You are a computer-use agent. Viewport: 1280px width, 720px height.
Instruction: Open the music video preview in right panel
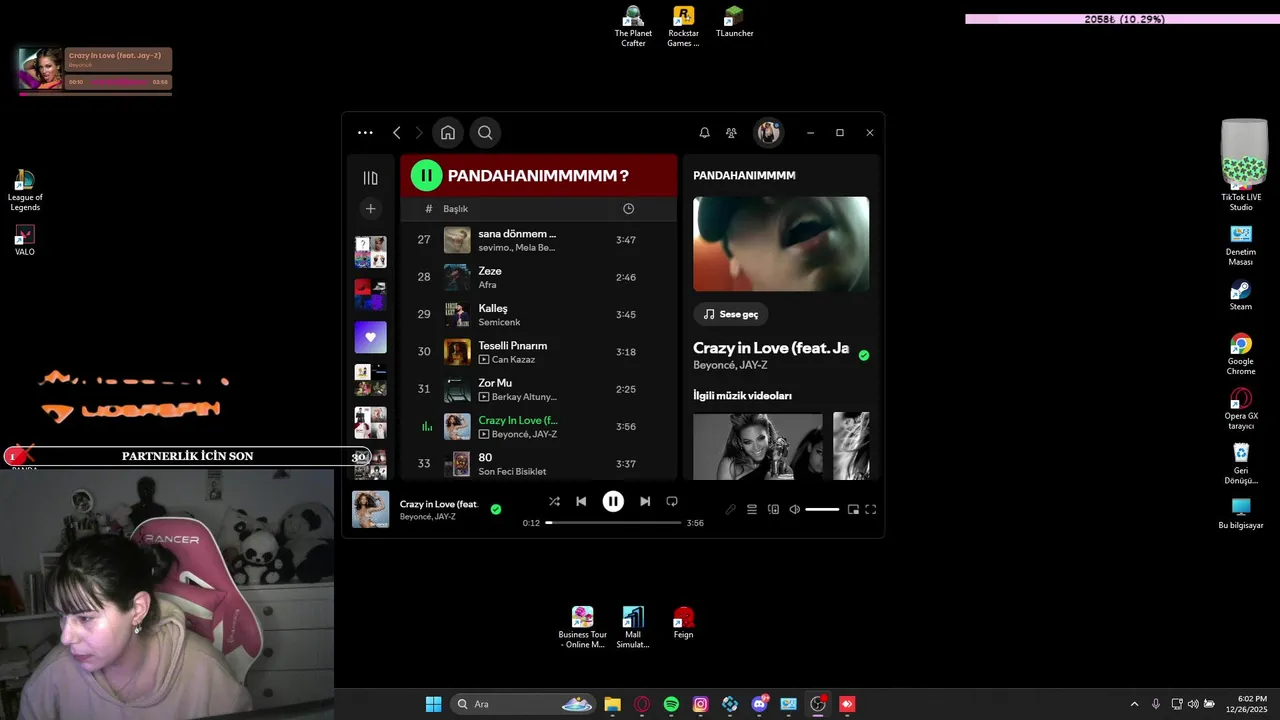click(x=781, y=244)
